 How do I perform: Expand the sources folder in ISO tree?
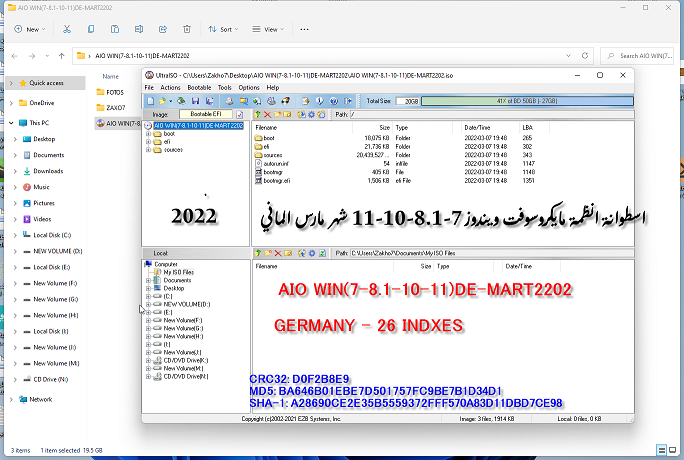click(x=148, y=150)
